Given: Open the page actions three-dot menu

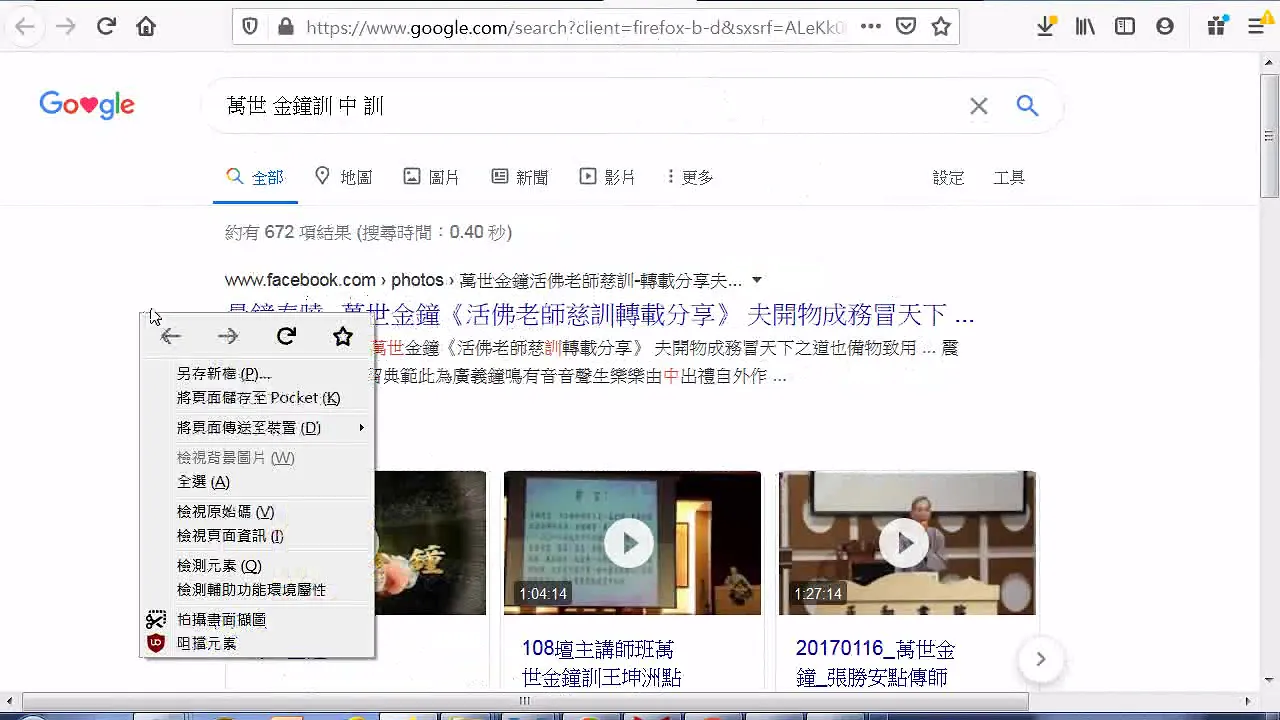Looking at the screenshot, I should pos(871,27).
